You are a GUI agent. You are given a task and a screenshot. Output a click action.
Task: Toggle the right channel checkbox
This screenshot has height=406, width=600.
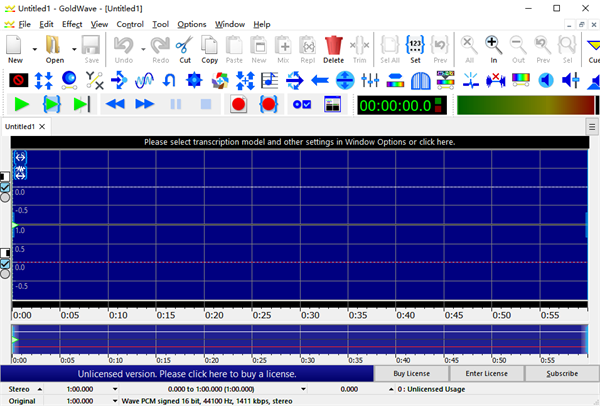coord(5,263)
